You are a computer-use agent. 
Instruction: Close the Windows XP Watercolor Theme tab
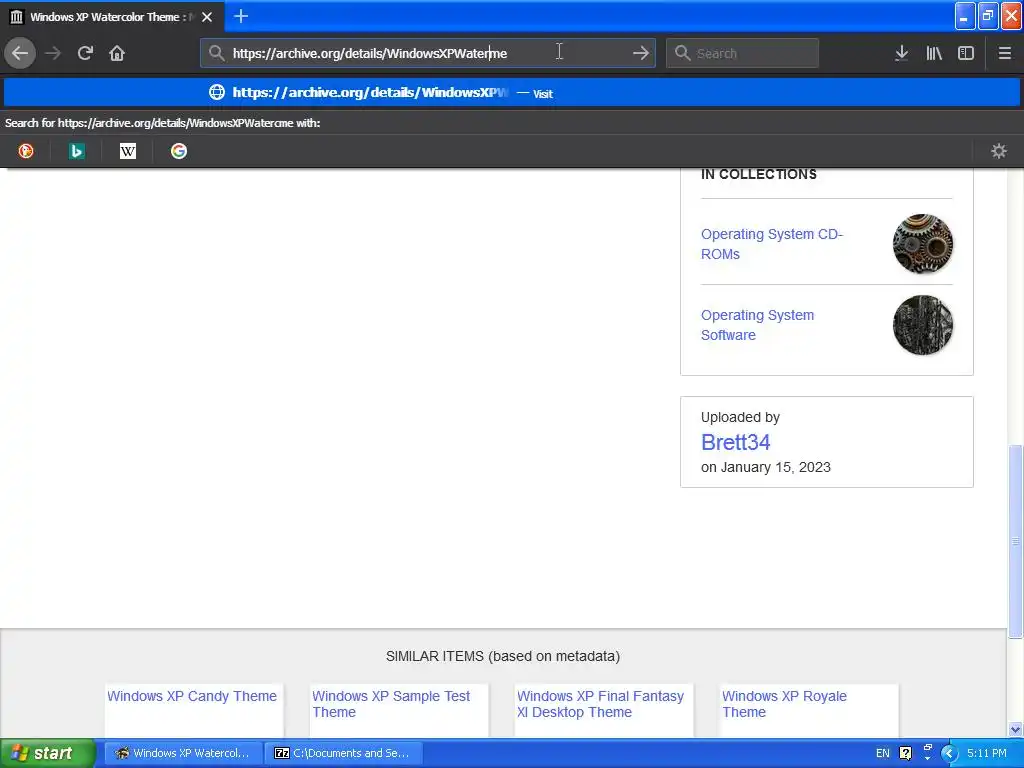[x=207, y=17]
